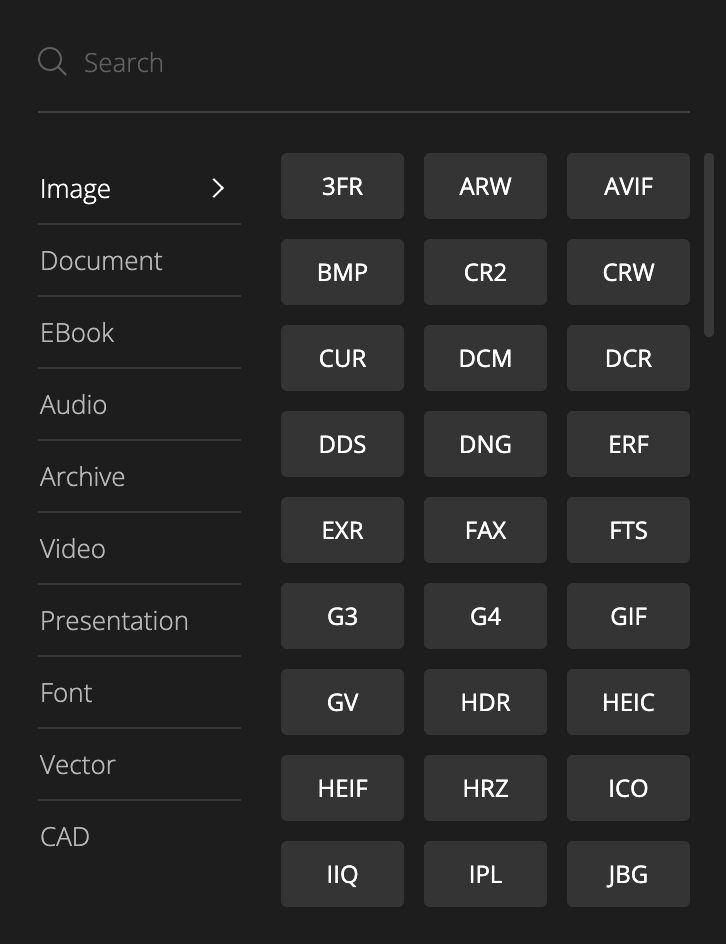Image resolution: width=726 pixels, height=944 pixels.
Task: Select the DCM format
Action: pos(485,358)
